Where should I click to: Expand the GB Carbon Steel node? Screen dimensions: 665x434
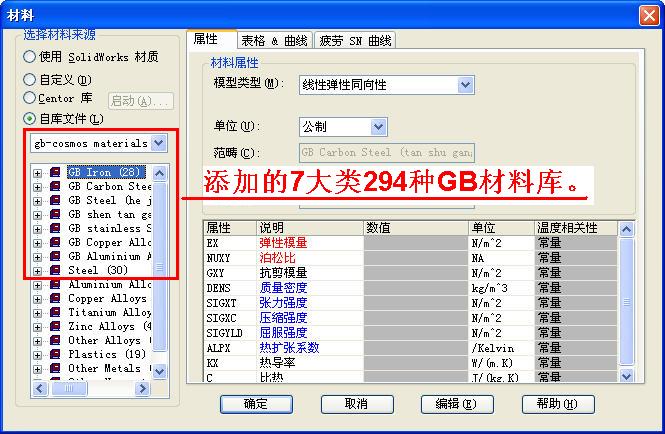click(38, 187)
